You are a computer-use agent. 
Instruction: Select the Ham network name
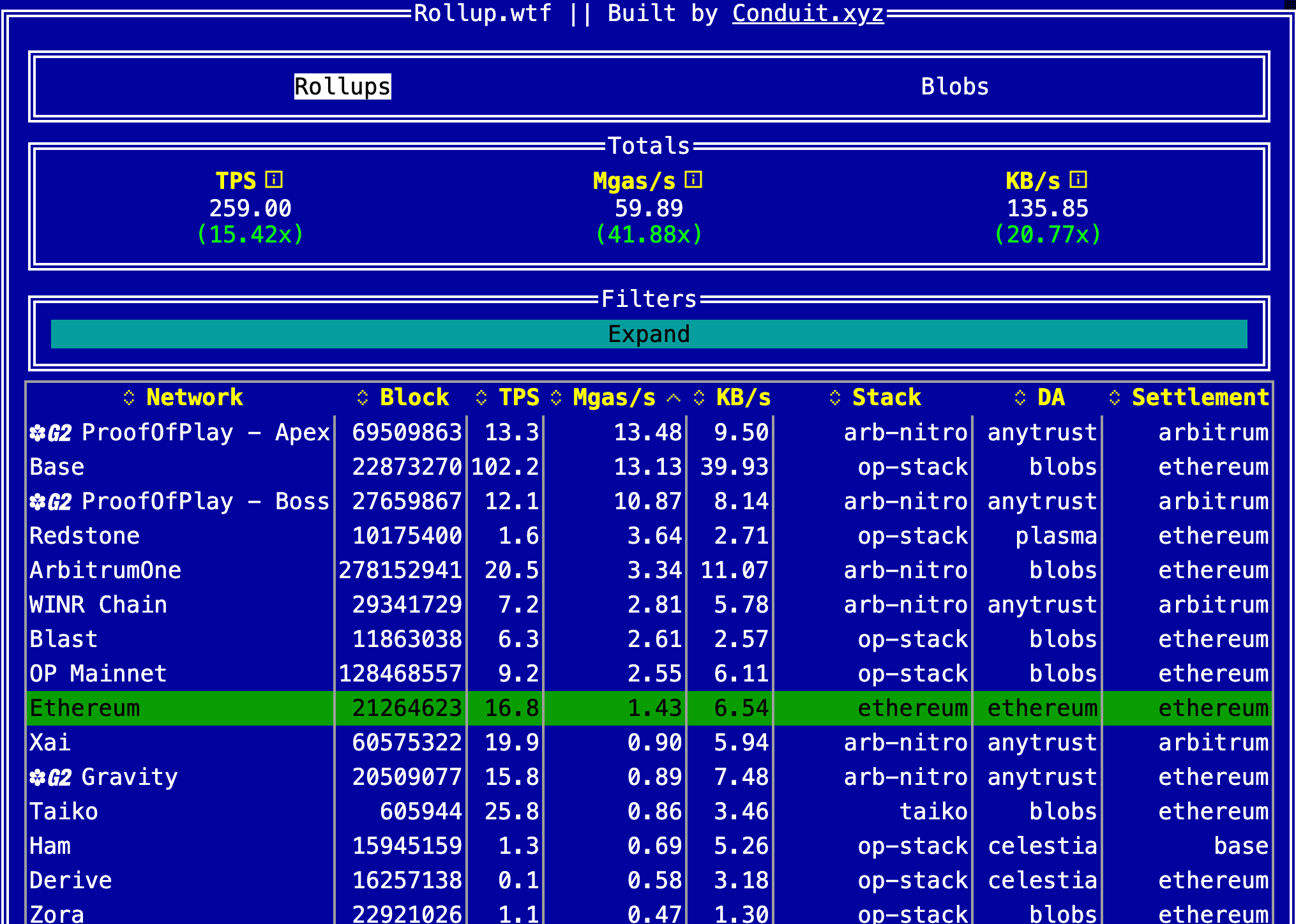pos(50,846)
